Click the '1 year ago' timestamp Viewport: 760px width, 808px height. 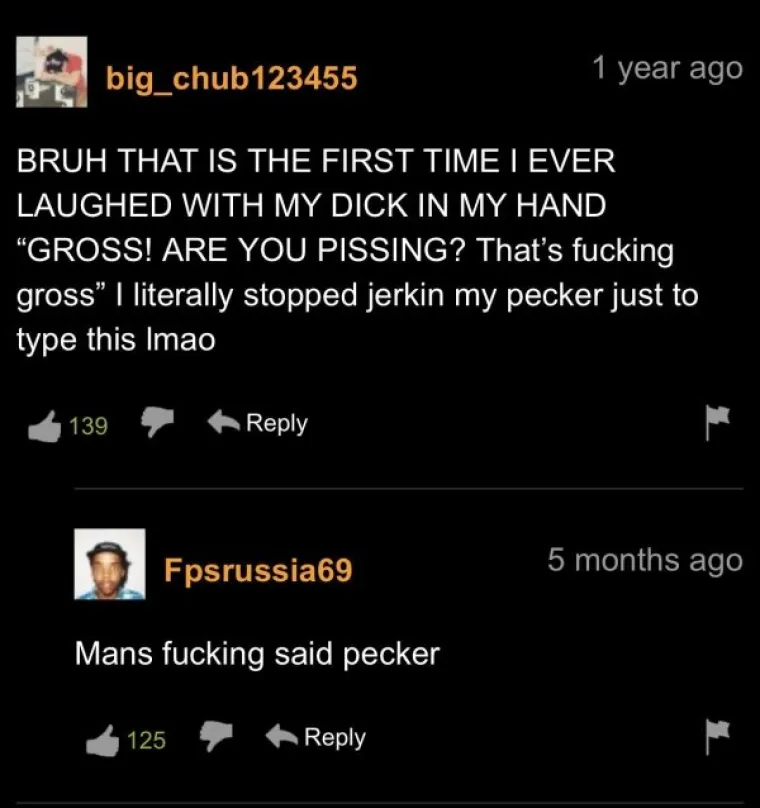click(x=667, y=69)
